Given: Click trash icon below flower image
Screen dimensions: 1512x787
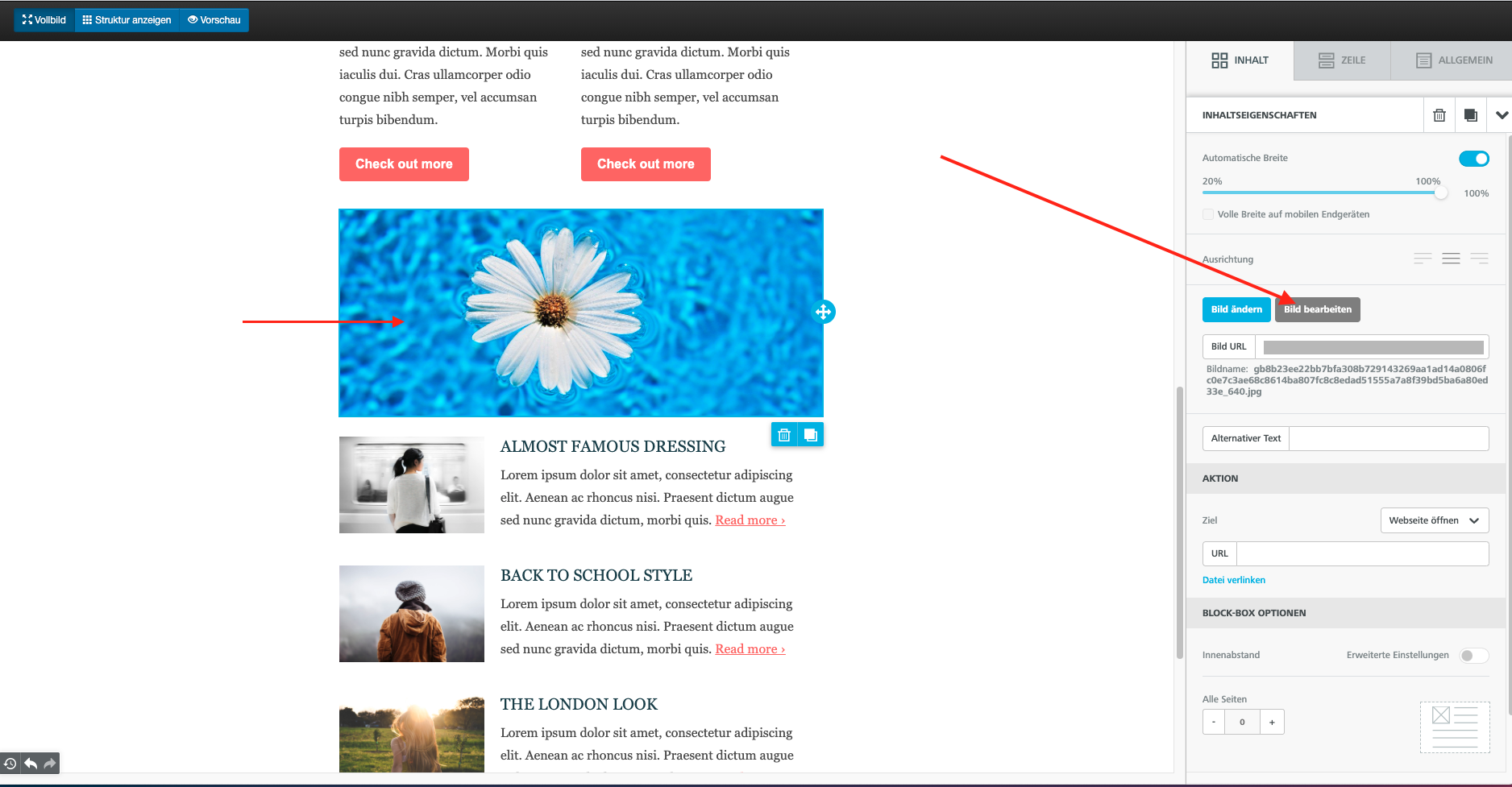Looking at the screenshot, I should pyautogui.click(x=783, y=435).
